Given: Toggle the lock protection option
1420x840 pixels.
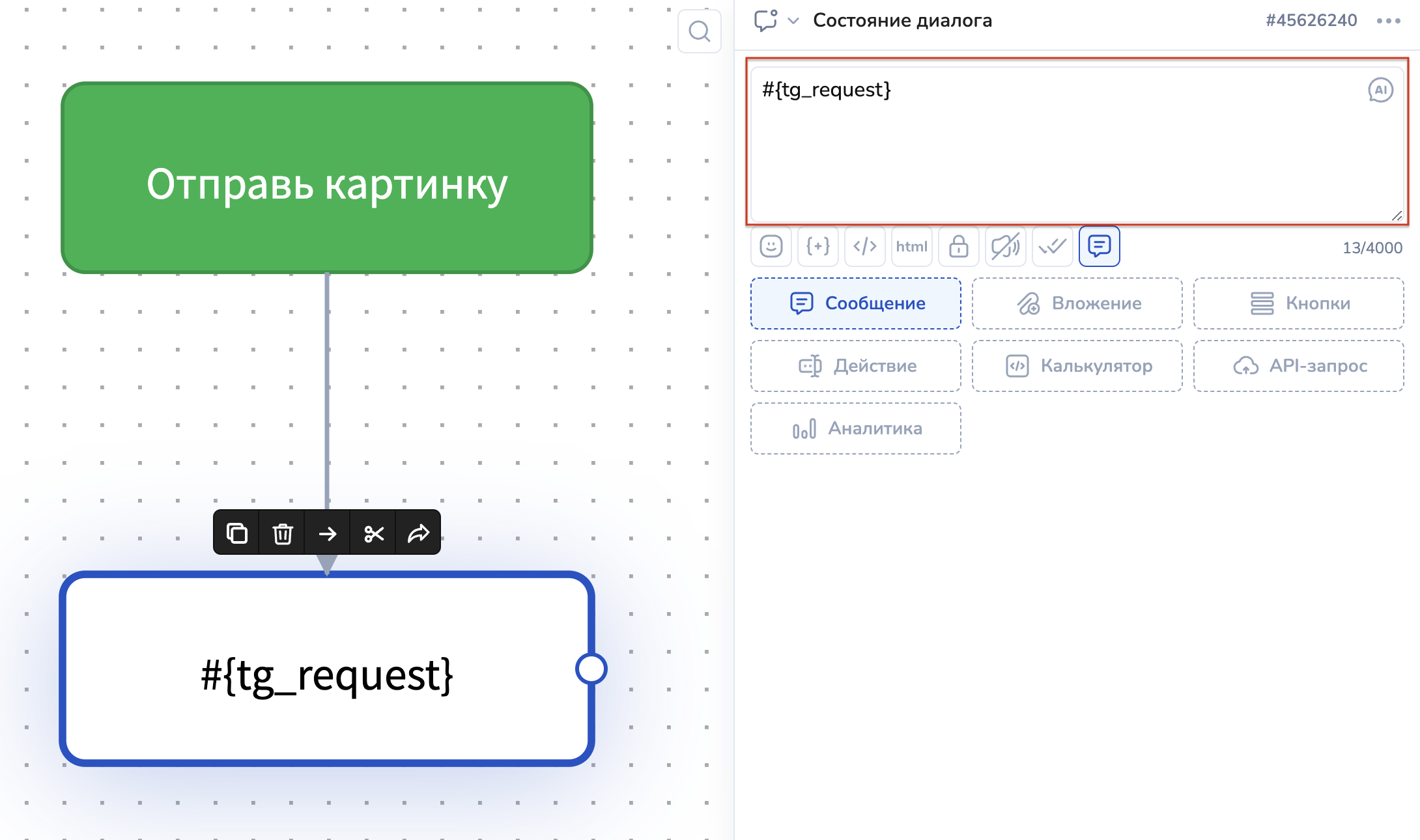Looking at the screenshot, I should (x=959, y=247).
